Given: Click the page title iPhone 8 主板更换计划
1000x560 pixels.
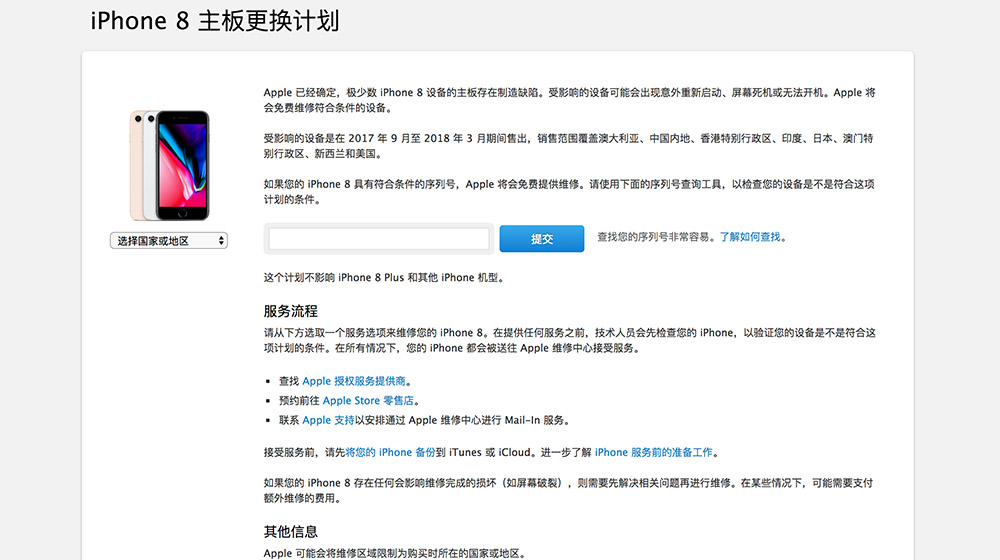Looking at the screenshot, I should tap(214, 21).
